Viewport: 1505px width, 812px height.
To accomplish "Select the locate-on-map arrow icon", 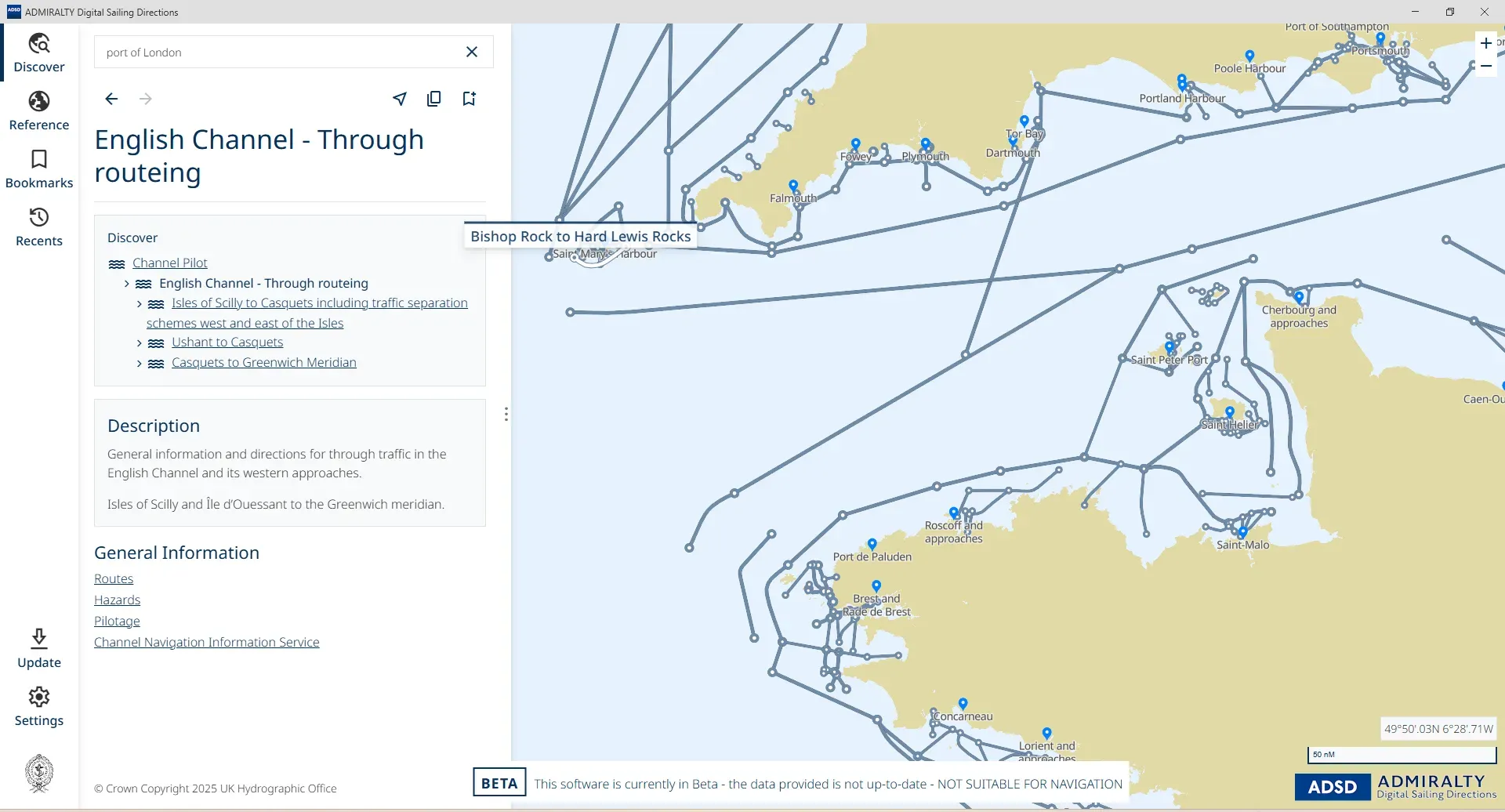I will click(400, 99).
